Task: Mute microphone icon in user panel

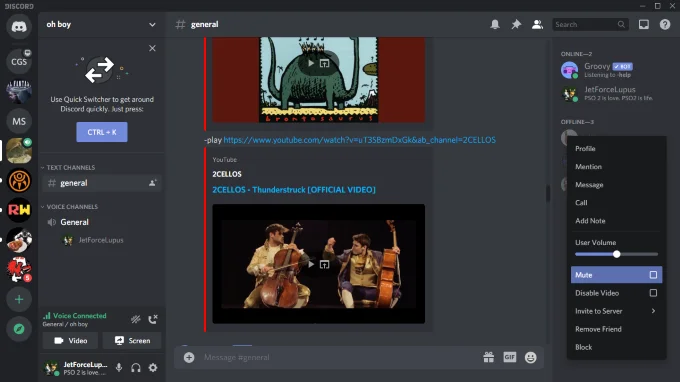Action: click(x=119, y=368)
